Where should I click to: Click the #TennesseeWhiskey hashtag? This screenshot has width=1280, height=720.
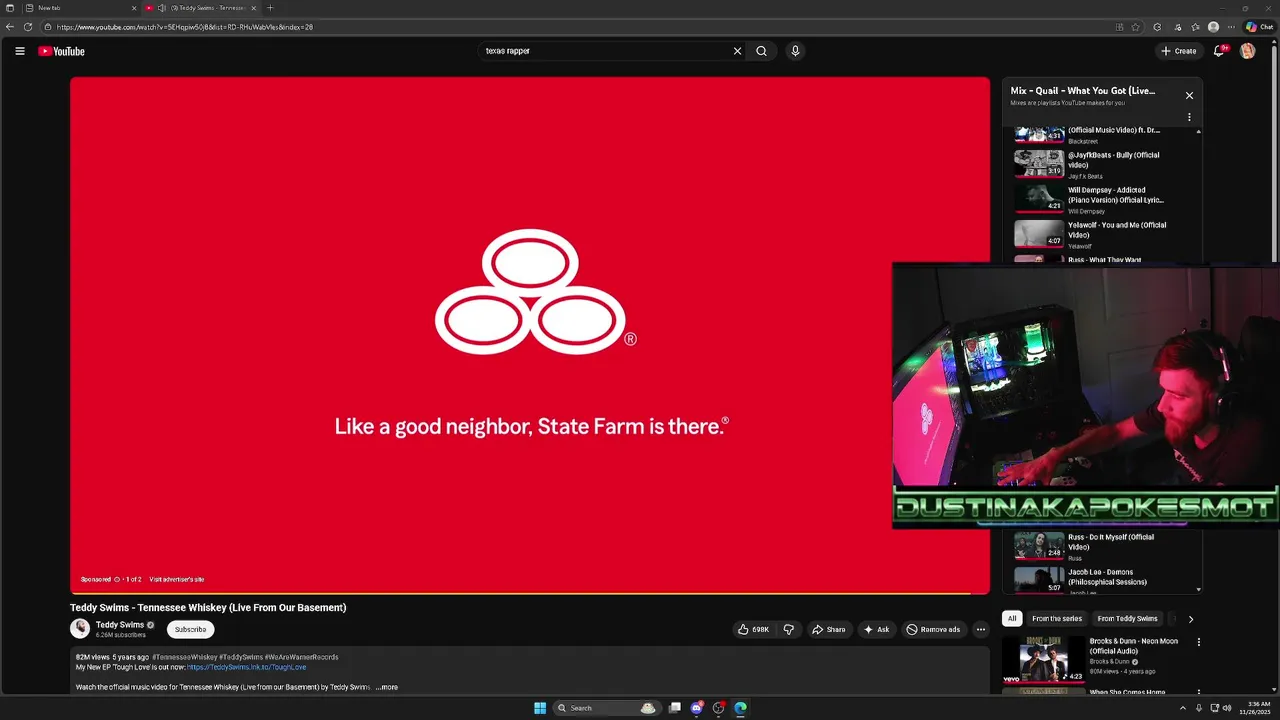(185, 657)
